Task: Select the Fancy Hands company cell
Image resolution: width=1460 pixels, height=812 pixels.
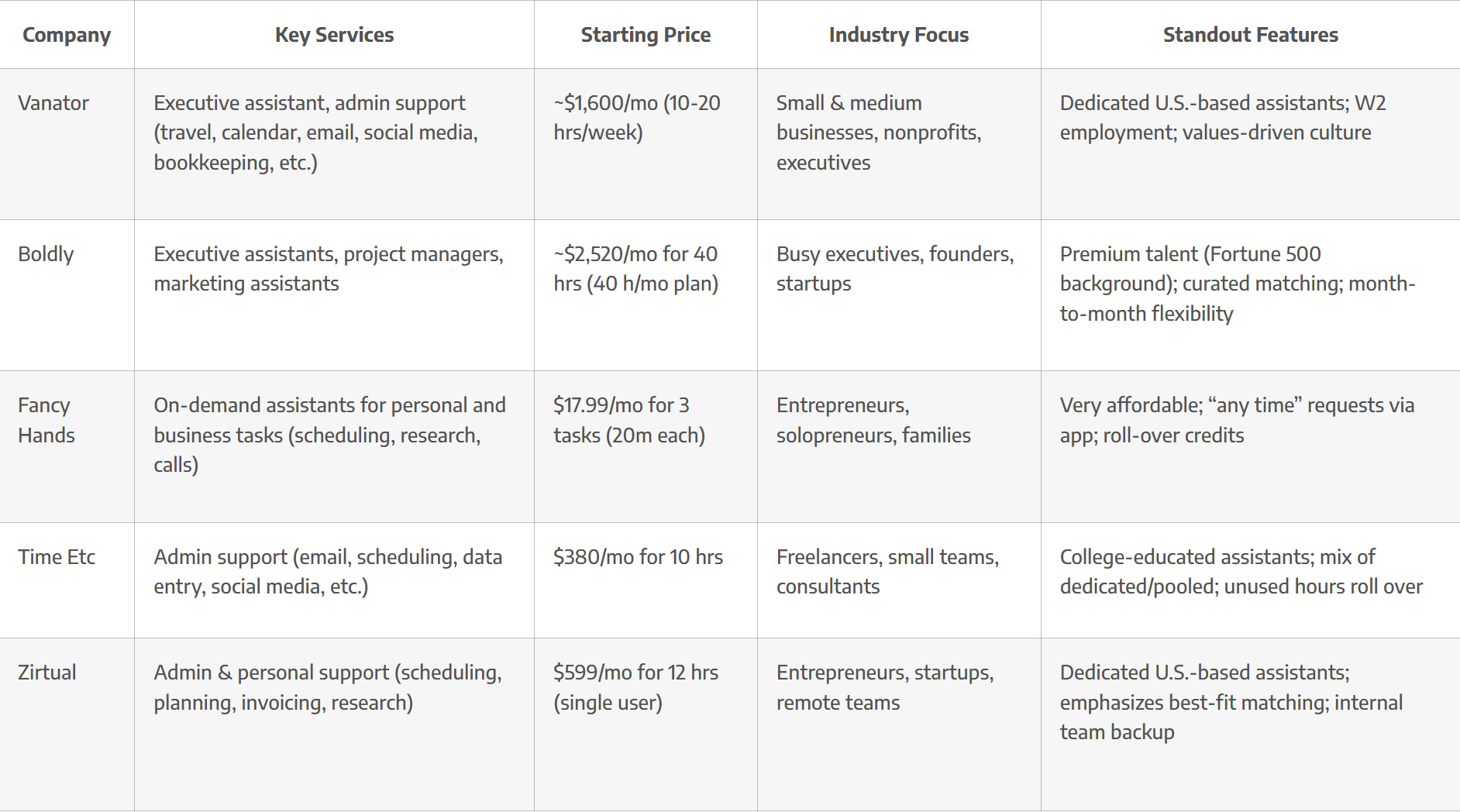Action: point(46,420)
